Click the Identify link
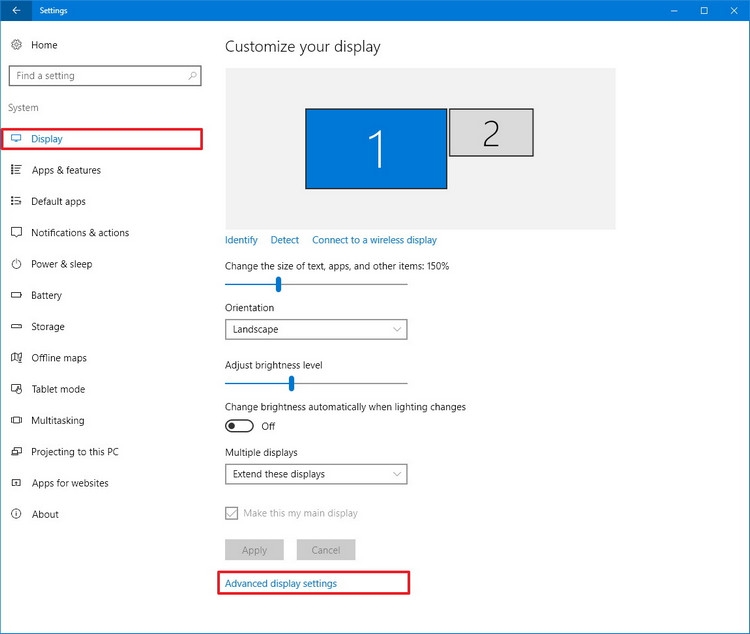Image resolution: width=750 pixels, height=634 pixels. (241, 240)
